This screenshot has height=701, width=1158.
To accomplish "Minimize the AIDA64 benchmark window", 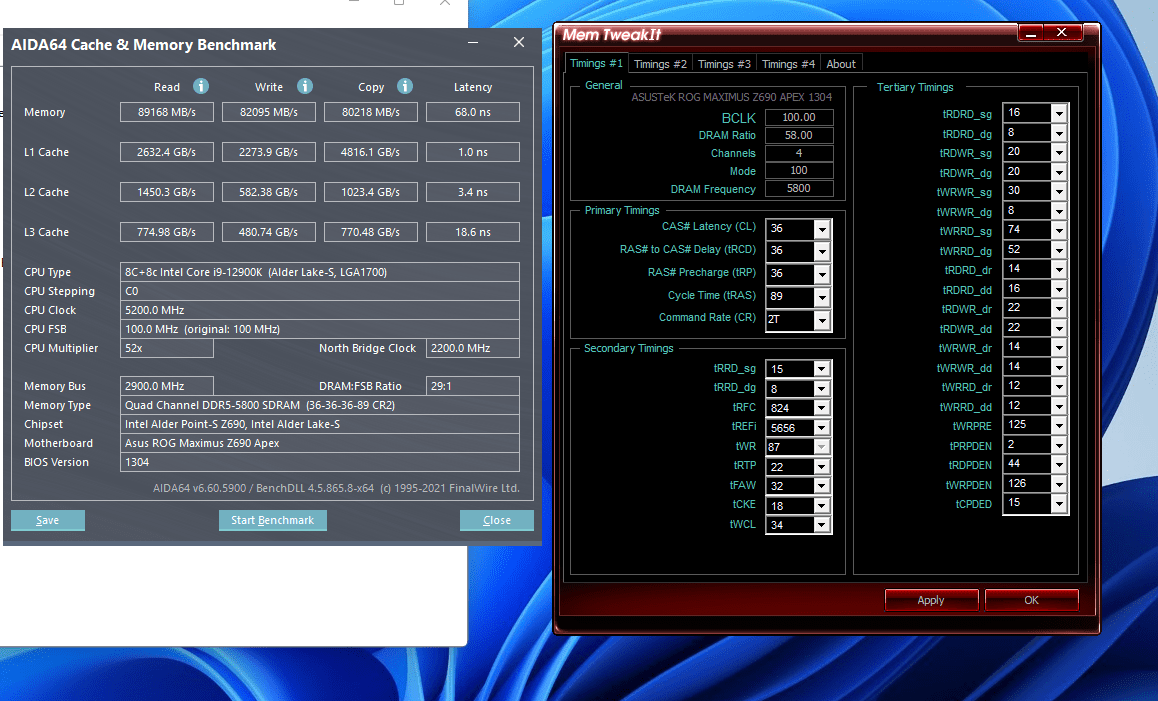I will [x=473, y=43].
